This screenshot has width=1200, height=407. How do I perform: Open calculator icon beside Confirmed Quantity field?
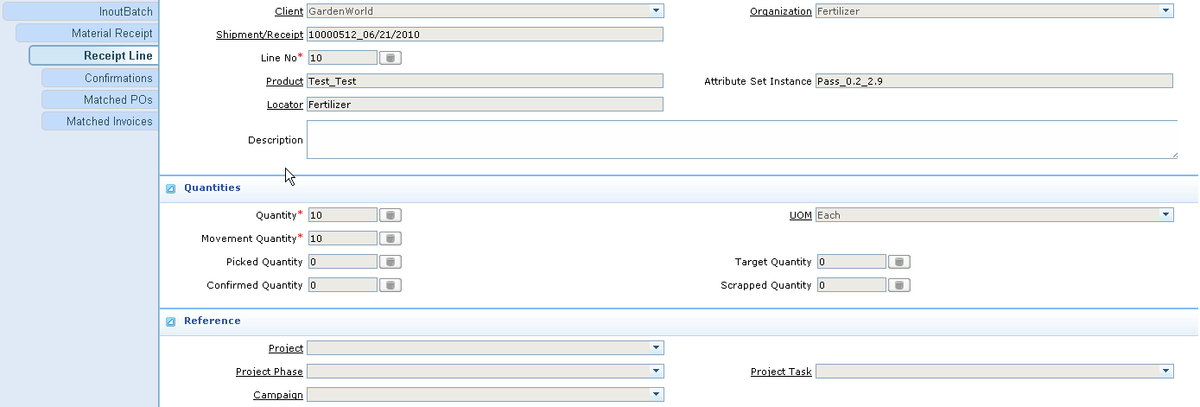pos(392,285)
